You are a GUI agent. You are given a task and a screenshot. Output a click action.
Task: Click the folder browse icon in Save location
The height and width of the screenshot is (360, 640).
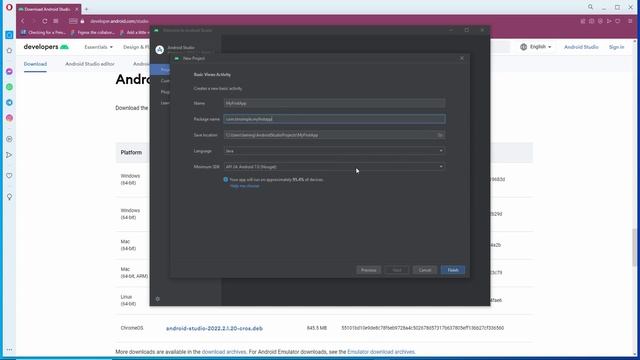click(440, 135)
